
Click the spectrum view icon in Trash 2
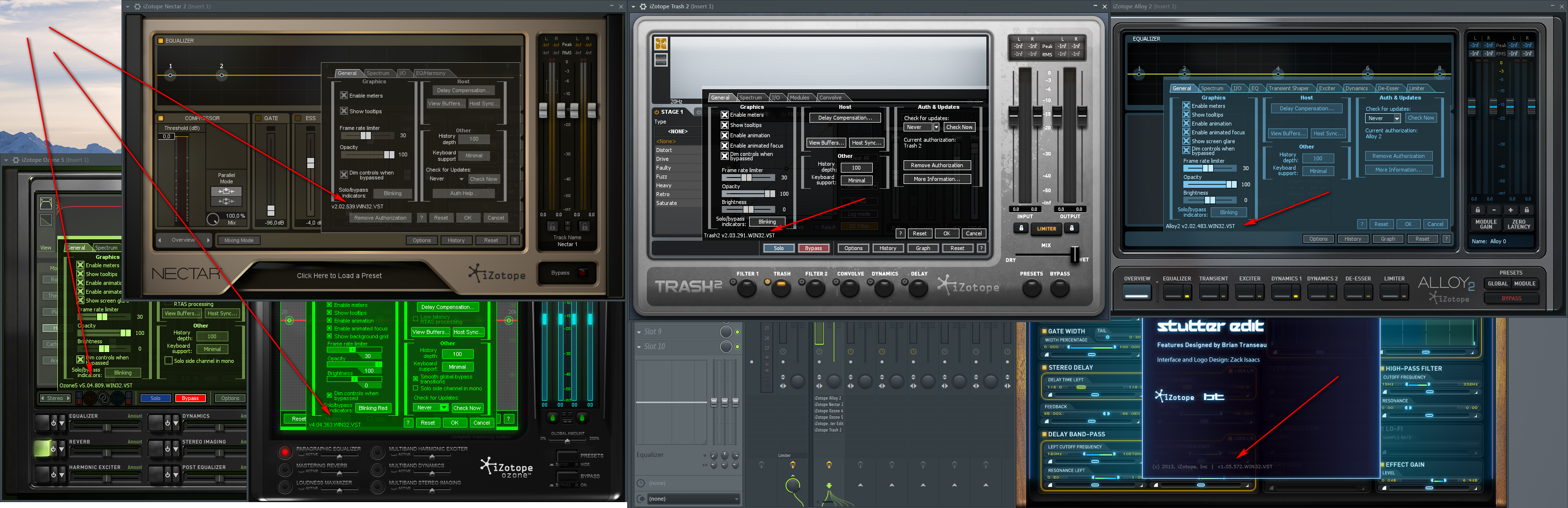coord(661,44)
